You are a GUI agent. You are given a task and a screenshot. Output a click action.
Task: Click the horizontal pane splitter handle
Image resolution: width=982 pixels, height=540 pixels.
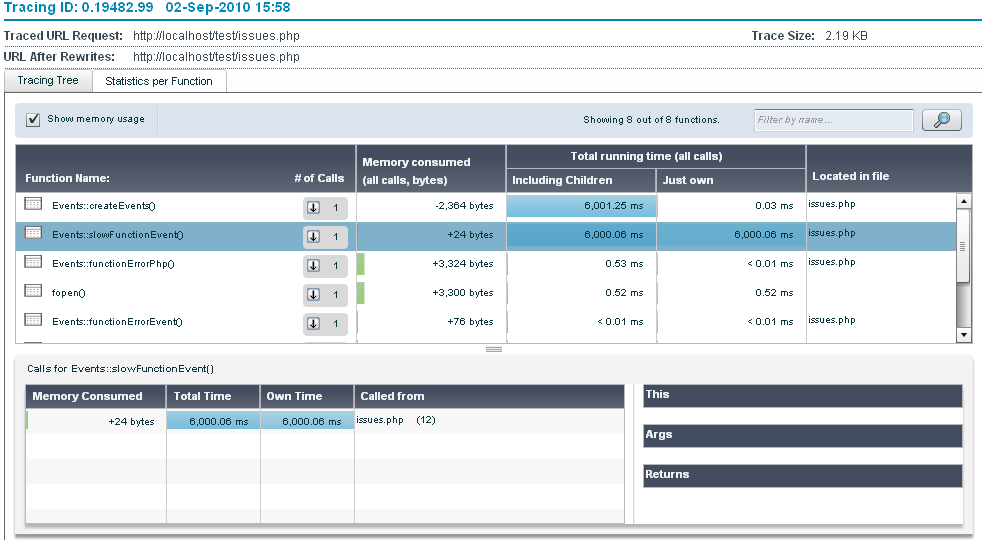(493, 349)
